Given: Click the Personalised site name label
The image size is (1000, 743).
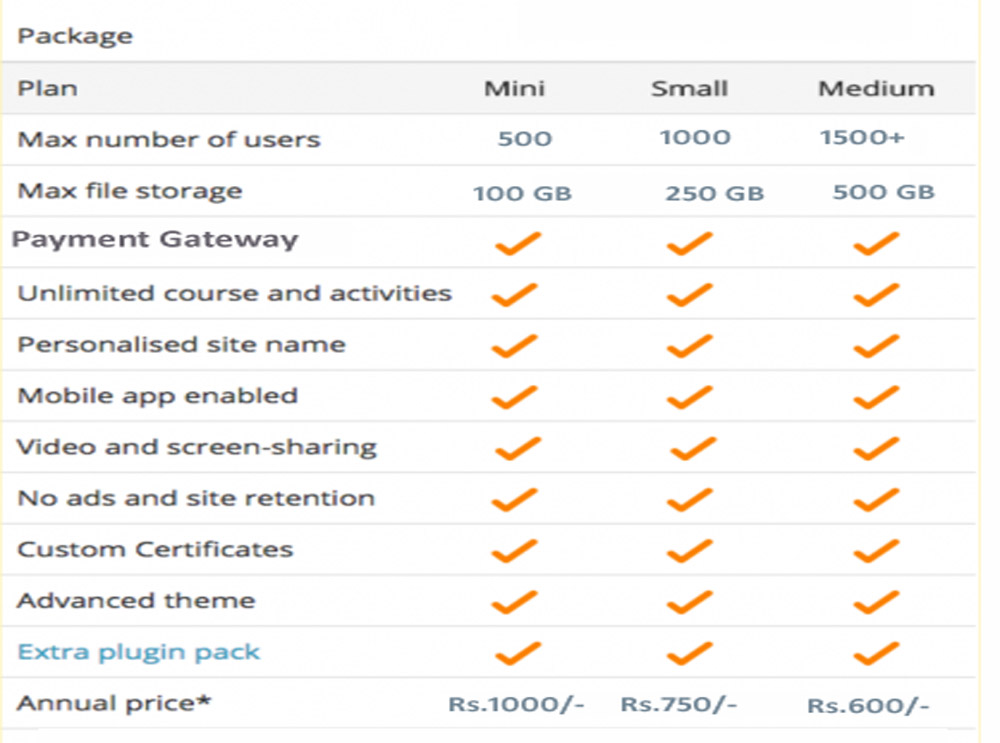Looking at the screenshot, I should (181, 345).
